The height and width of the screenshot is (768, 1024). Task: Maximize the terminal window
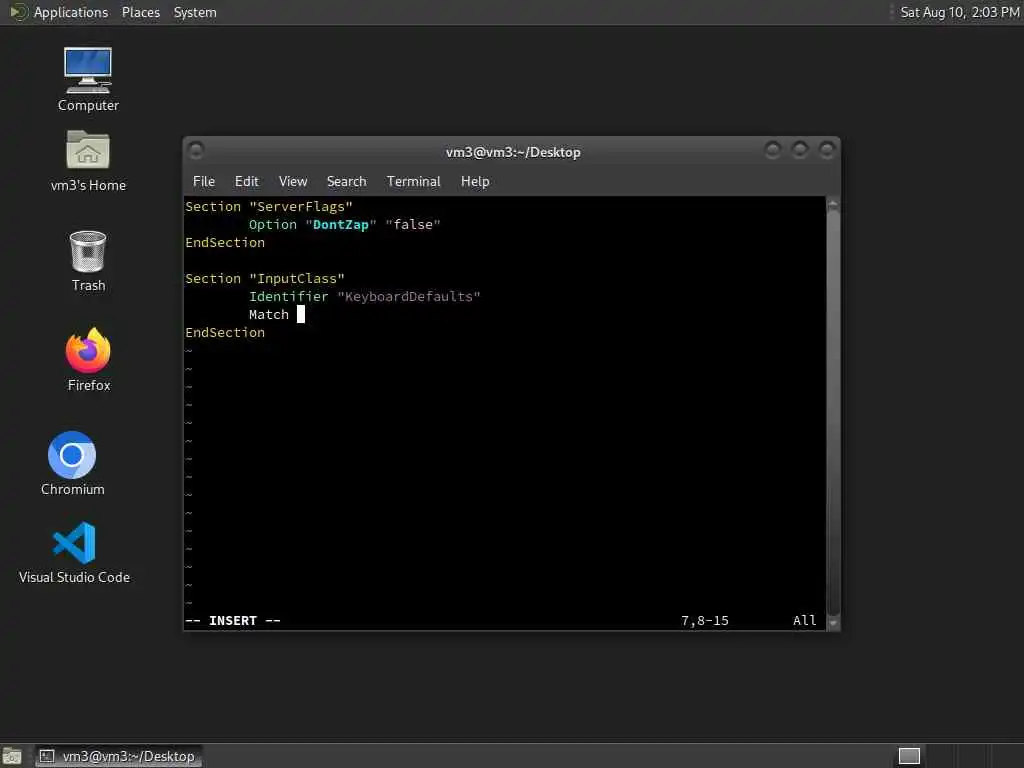[x=800, y=151]
